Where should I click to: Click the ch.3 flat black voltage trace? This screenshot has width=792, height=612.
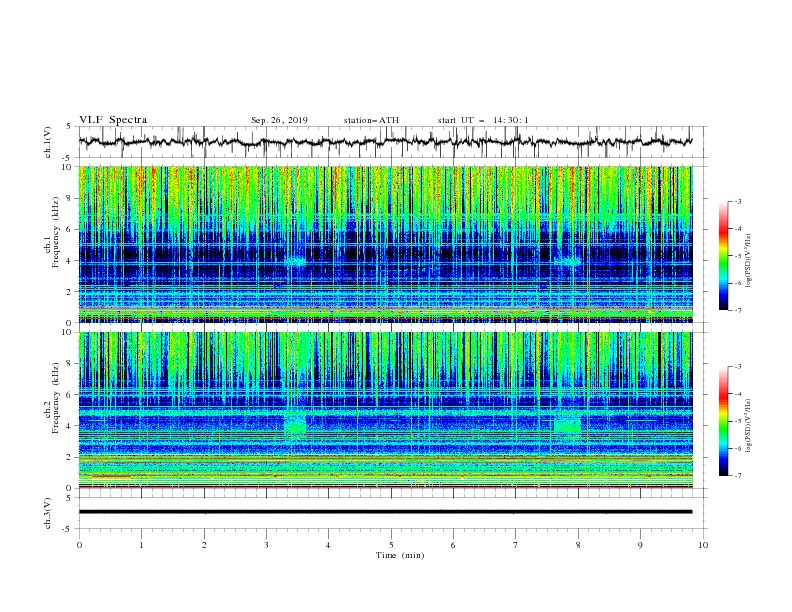[x=385, y=512]
